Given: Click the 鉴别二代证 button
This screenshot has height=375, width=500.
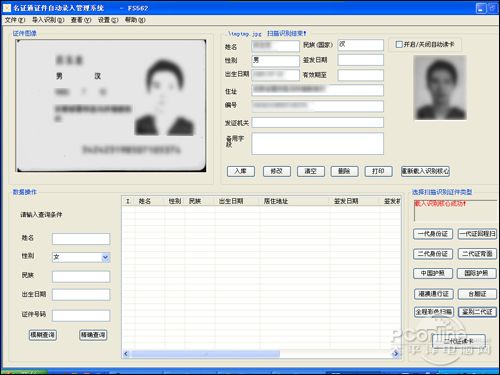Looking at the screenshot, I should click(477, 312).
